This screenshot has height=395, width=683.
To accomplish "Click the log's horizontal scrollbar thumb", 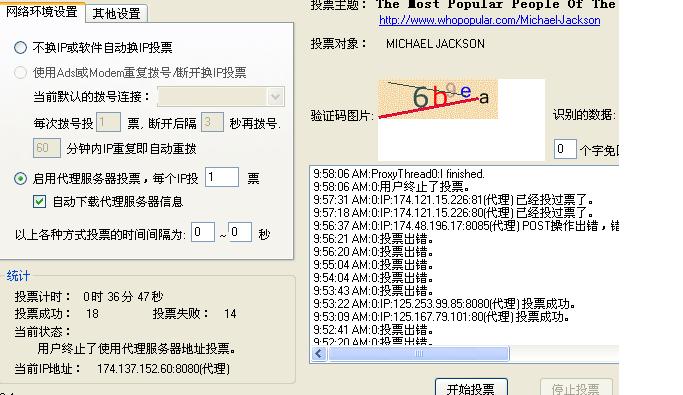I will 419,354.
